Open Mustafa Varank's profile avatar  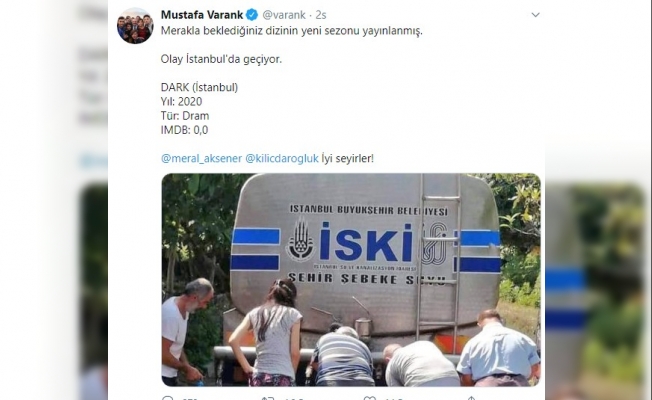[x=135, y=26]
